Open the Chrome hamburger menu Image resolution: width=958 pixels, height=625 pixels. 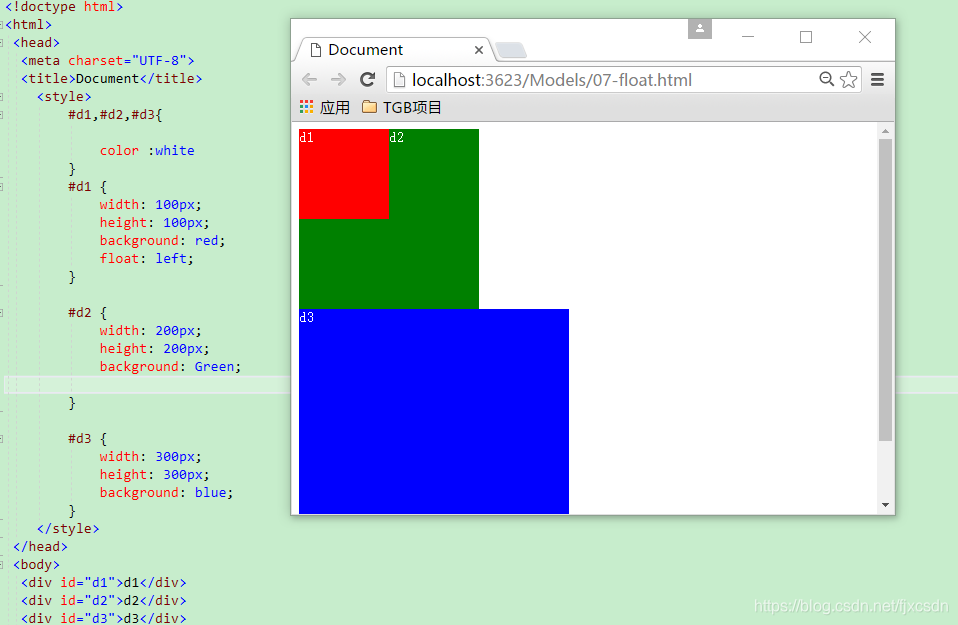(877, 79)
